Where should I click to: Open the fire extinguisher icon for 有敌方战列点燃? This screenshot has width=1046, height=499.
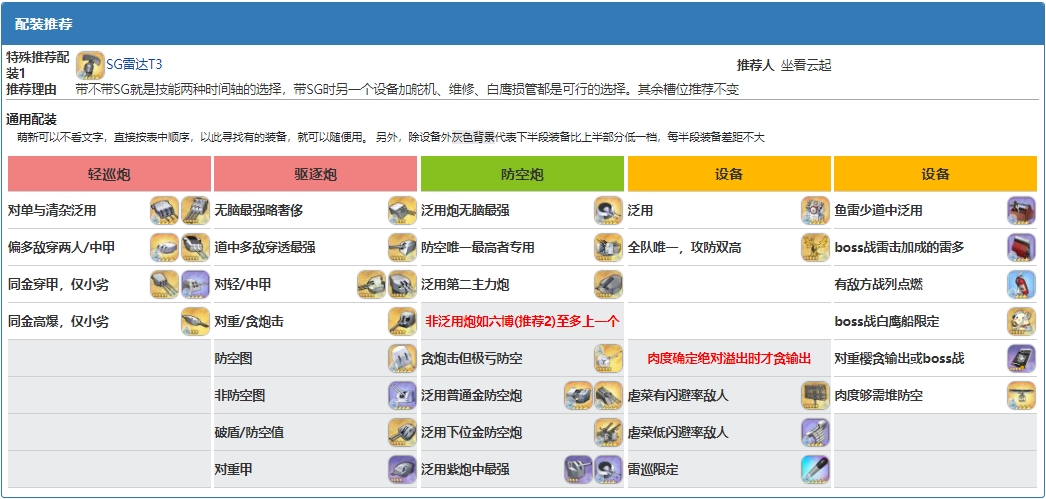1021,284
